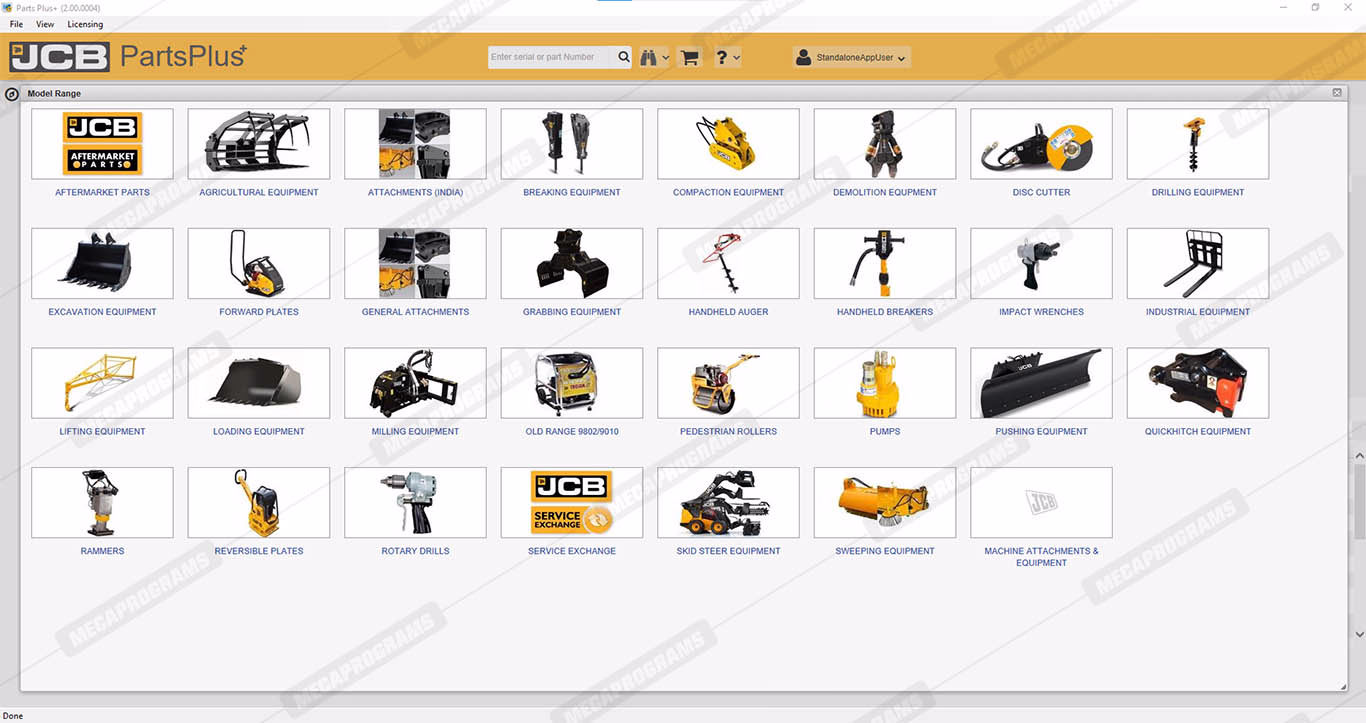Click the Skid Steer Equipment text link
Screen dimensions: 1366x723
click(x=728, y=551)
